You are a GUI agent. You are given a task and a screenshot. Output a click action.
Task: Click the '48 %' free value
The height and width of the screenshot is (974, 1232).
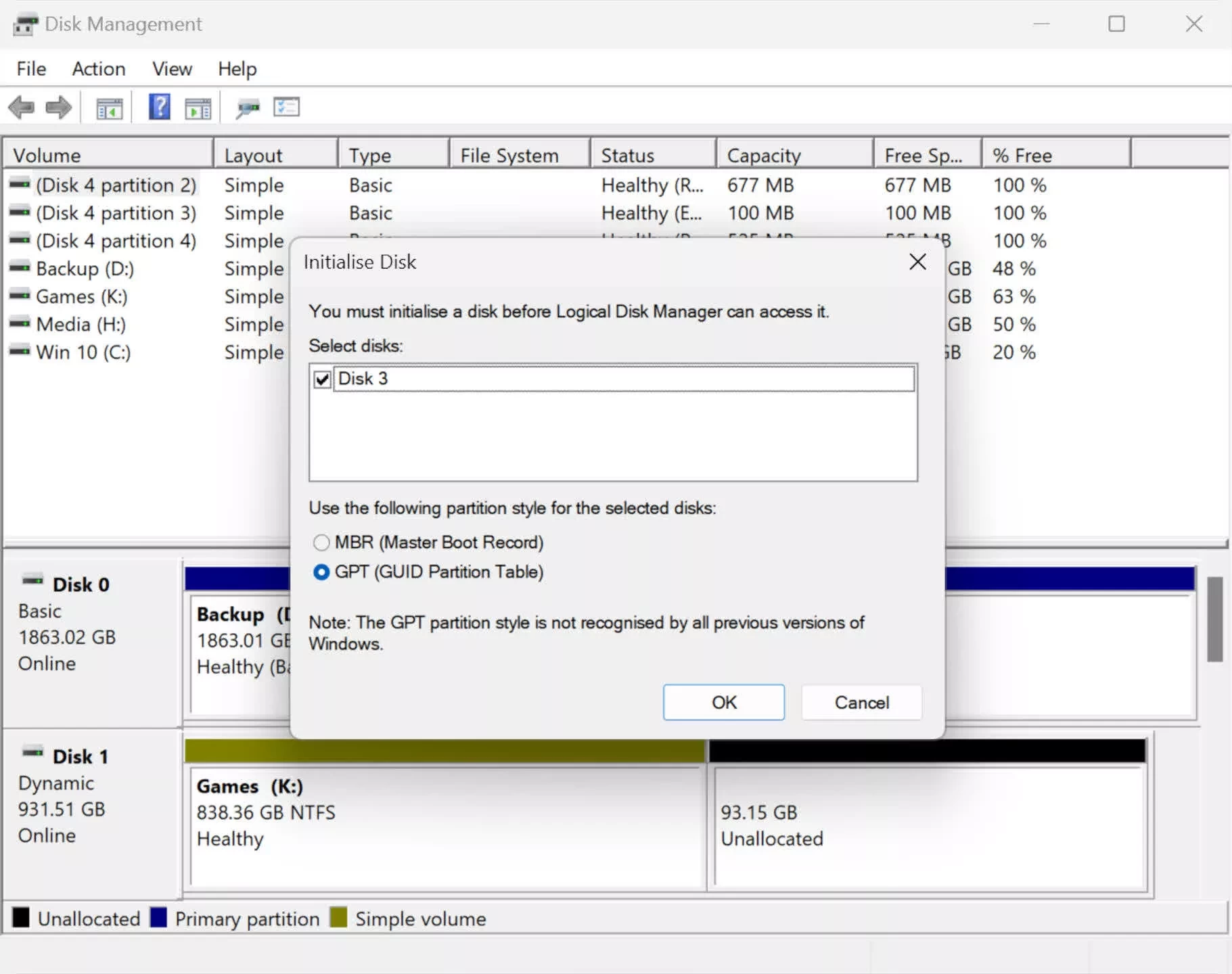[1014, 269]
